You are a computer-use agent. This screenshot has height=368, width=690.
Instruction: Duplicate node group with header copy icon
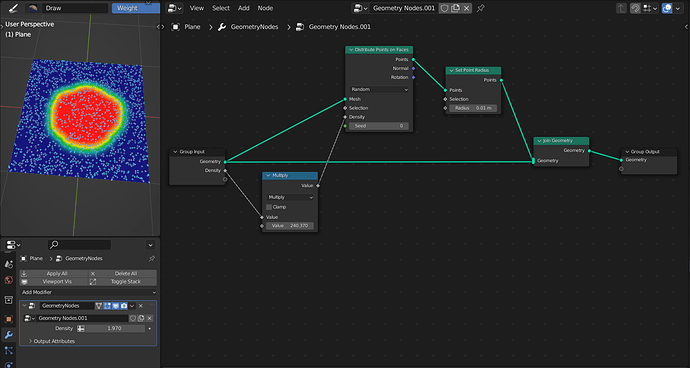pos(455,8)
